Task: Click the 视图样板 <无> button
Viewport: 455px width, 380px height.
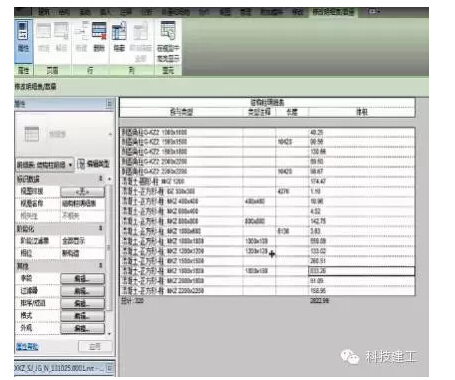Action: tap(82, 191)
